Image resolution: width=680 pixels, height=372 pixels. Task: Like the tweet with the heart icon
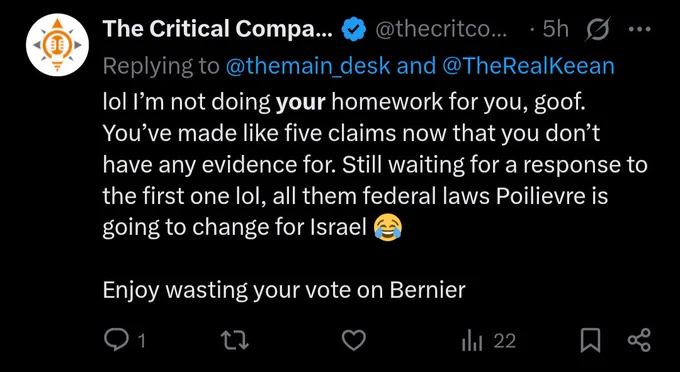[x=354, y=340]
